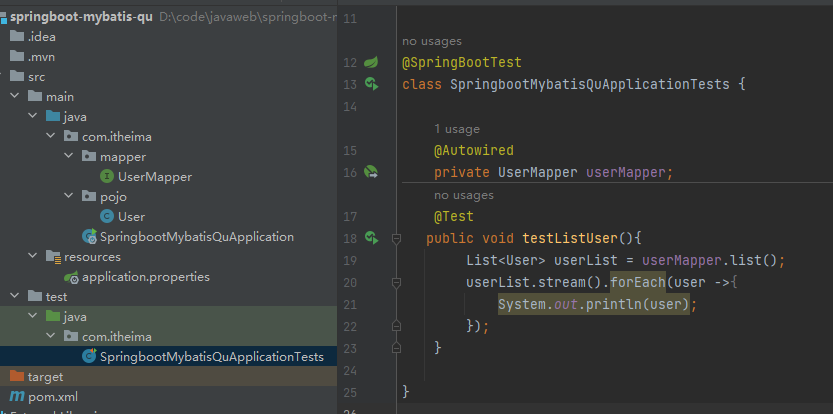Click the .idea folder icon
Viewport: 833px width, 414px height.
coord(17,37)
